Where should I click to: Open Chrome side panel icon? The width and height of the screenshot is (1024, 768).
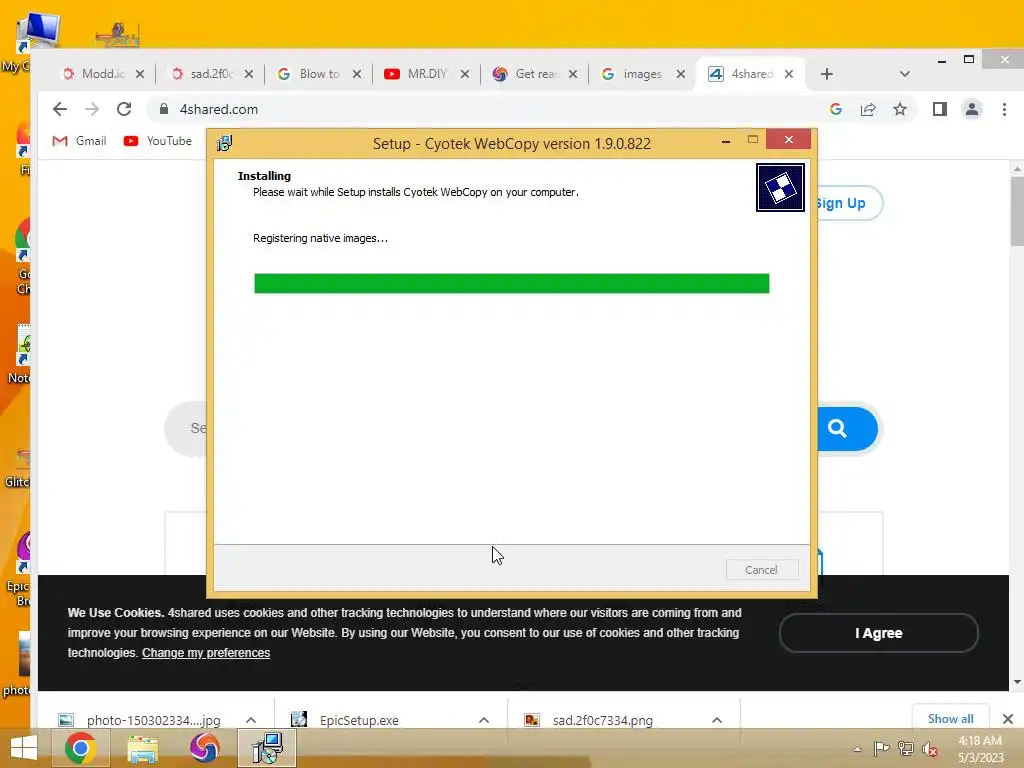coord(940,109)
